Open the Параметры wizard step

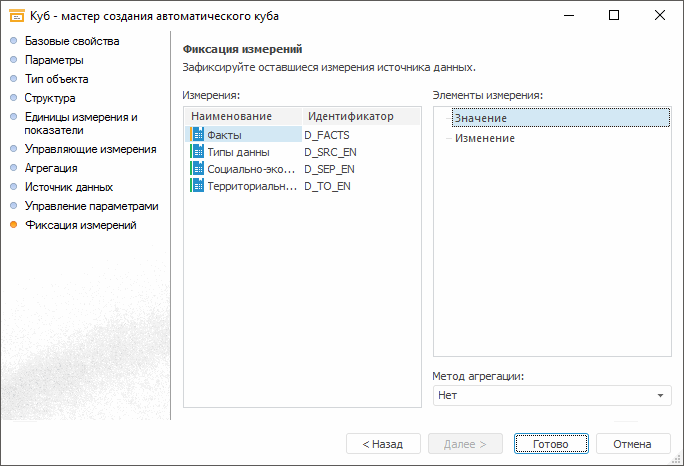(54, 60)
